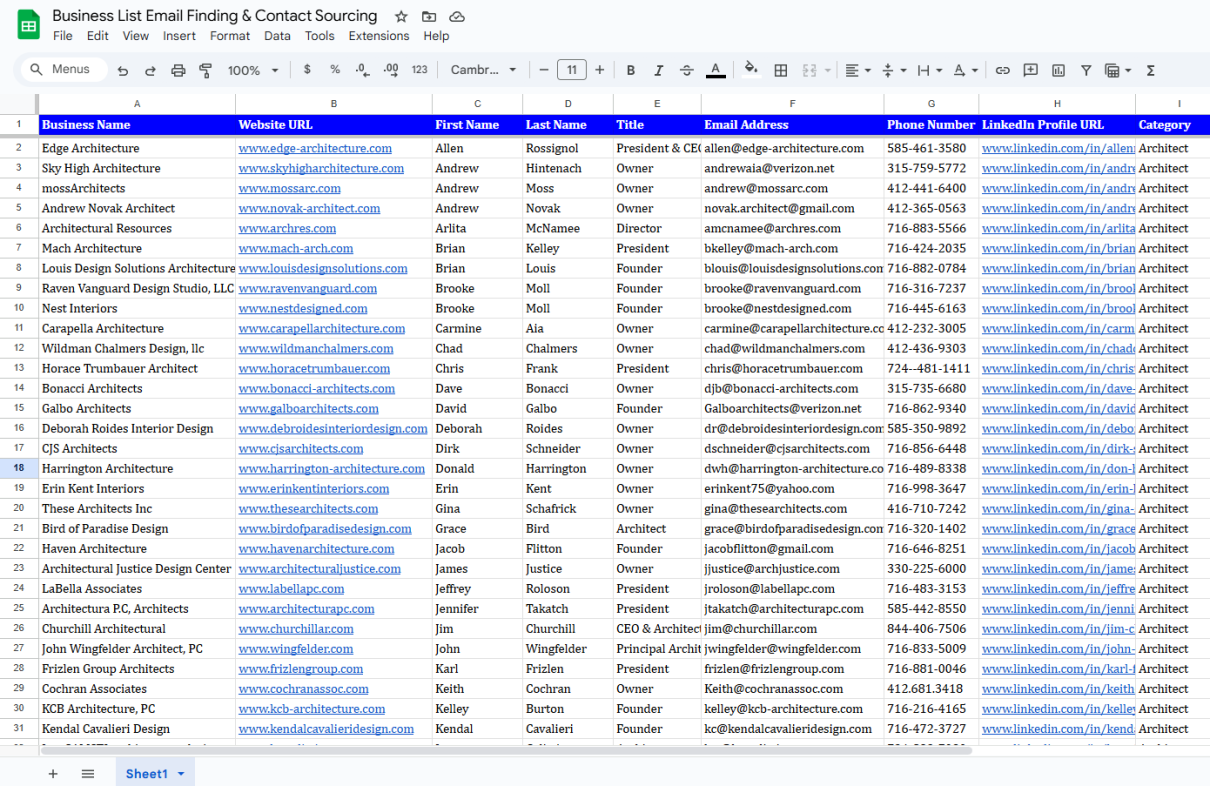Open the www.edge-architecture.com link
The width and height of the screenshot is (1210, 786).
(x=315, y=148)
